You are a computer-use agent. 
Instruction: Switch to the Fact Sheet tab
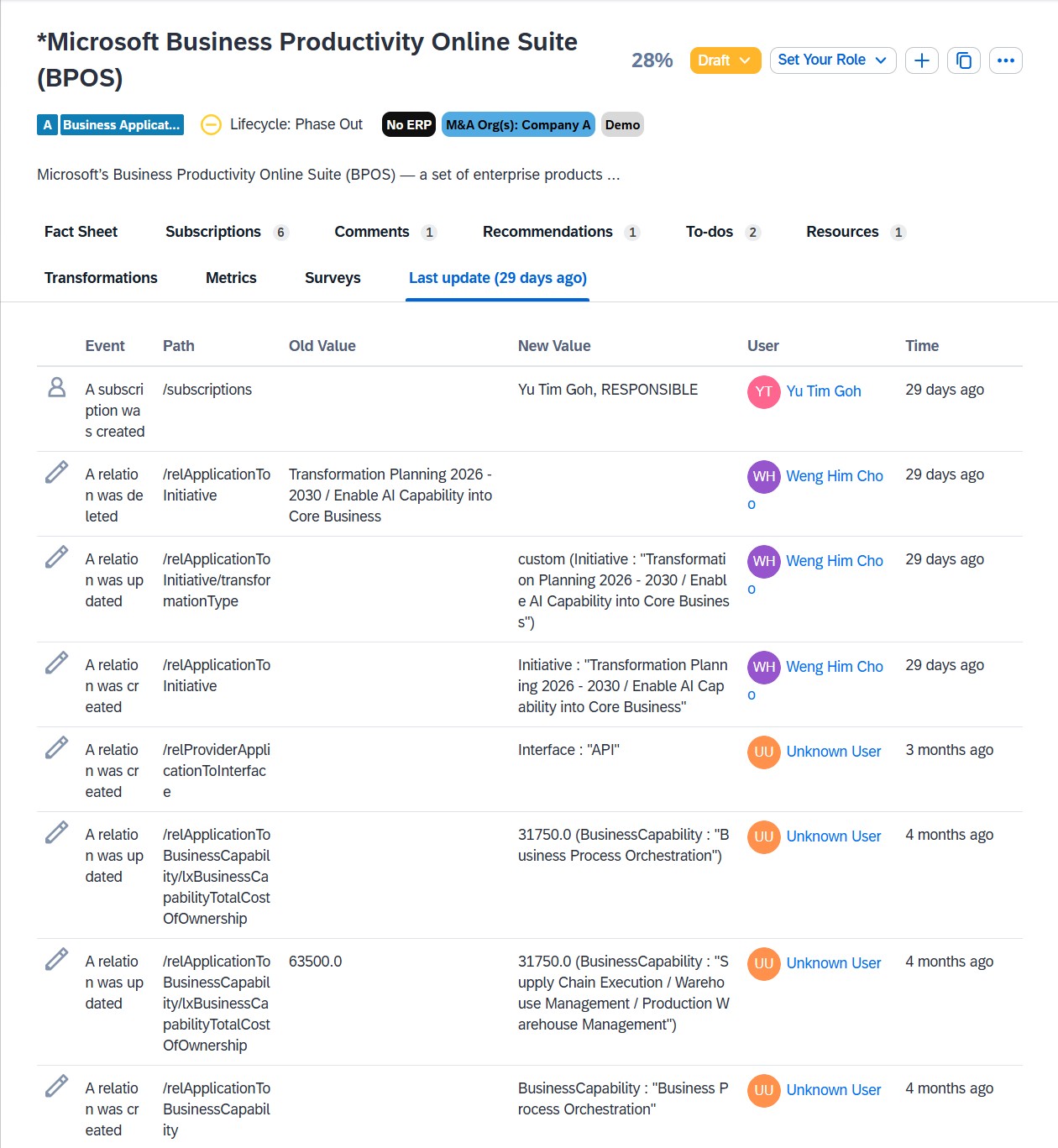coord(81,232)
